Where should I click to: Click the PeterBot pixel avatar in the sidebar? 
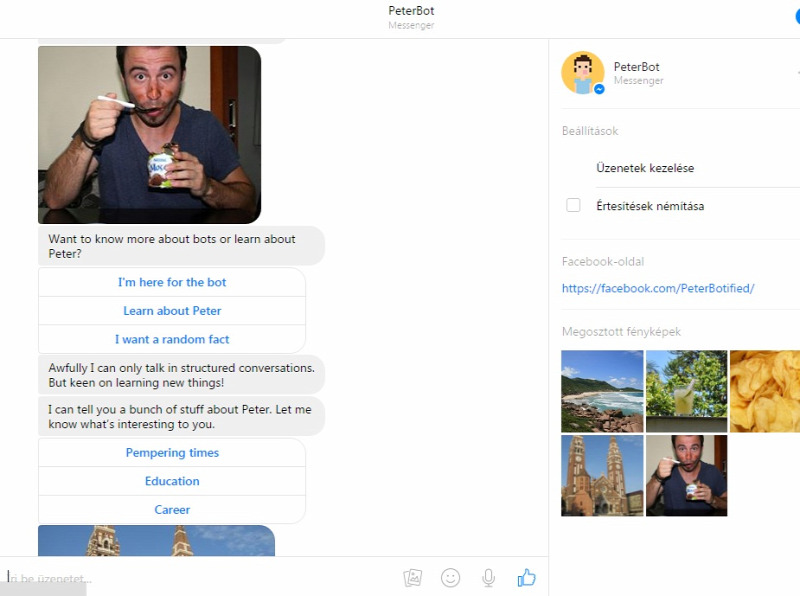click(x=583, y=72)
